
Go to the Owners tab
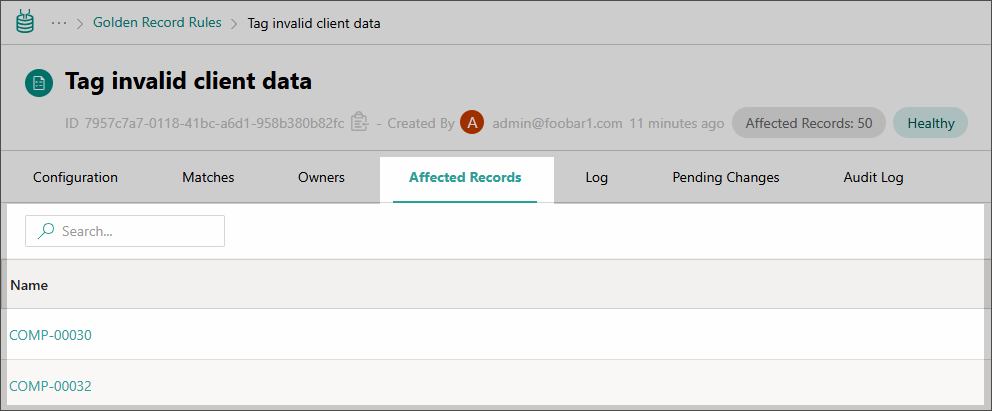pos(321,178)
